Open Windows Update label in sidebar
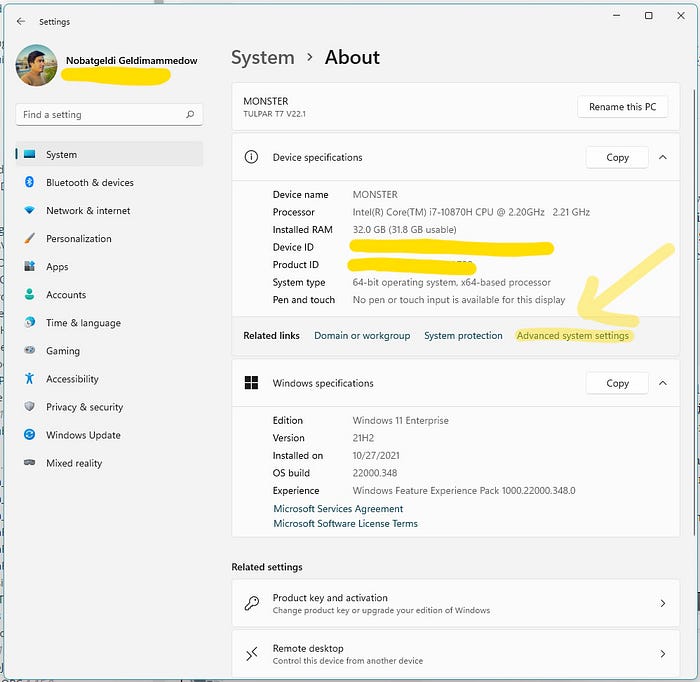This screenshot has height=682, width=700. [83, 435]
